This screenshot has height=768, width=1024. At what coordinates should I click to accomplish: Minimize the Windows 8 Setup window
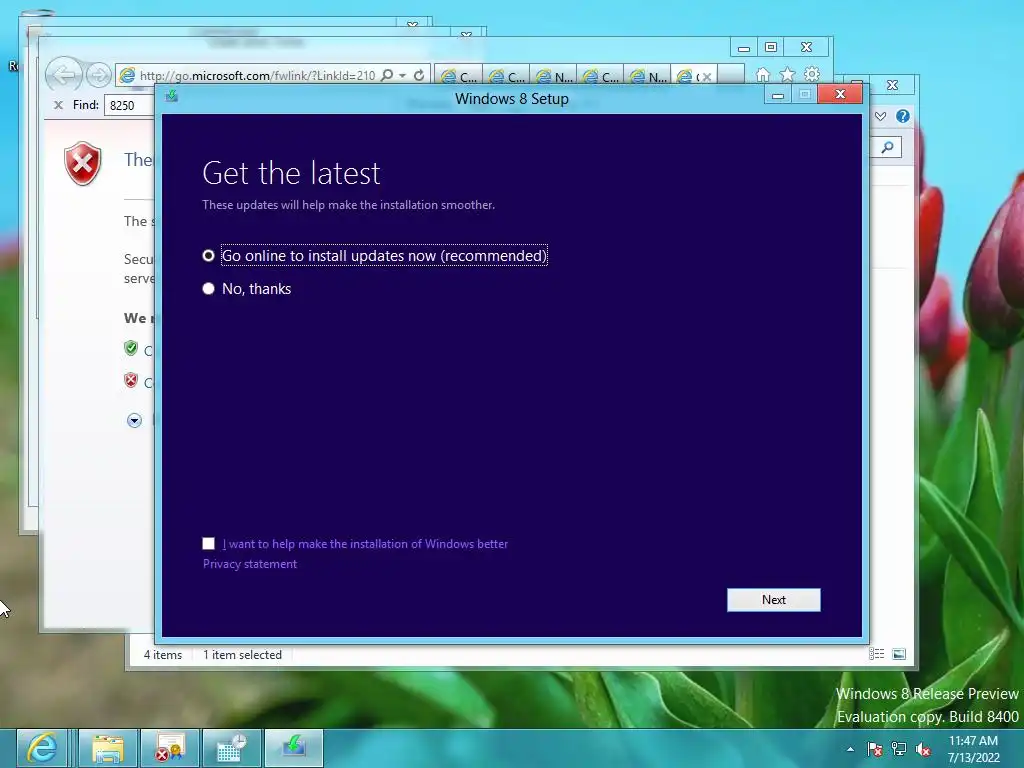[x=777, y=95]
